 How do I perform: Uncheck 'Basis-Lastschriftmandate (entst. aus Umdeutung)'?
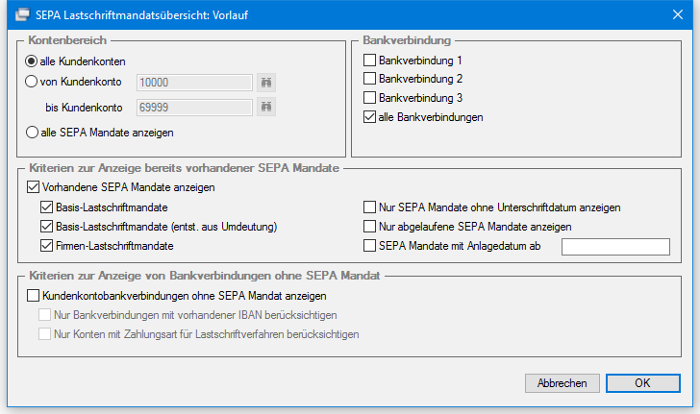(x=46, y=226)
